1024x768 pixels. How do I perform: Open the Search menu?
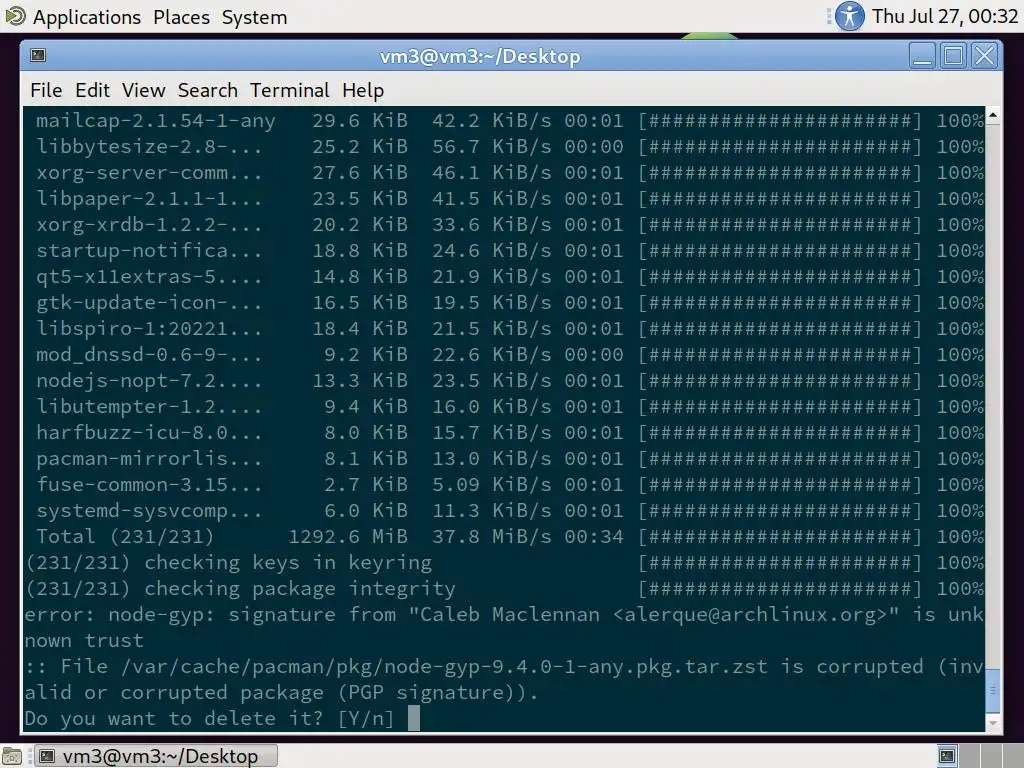click(208, 90)
